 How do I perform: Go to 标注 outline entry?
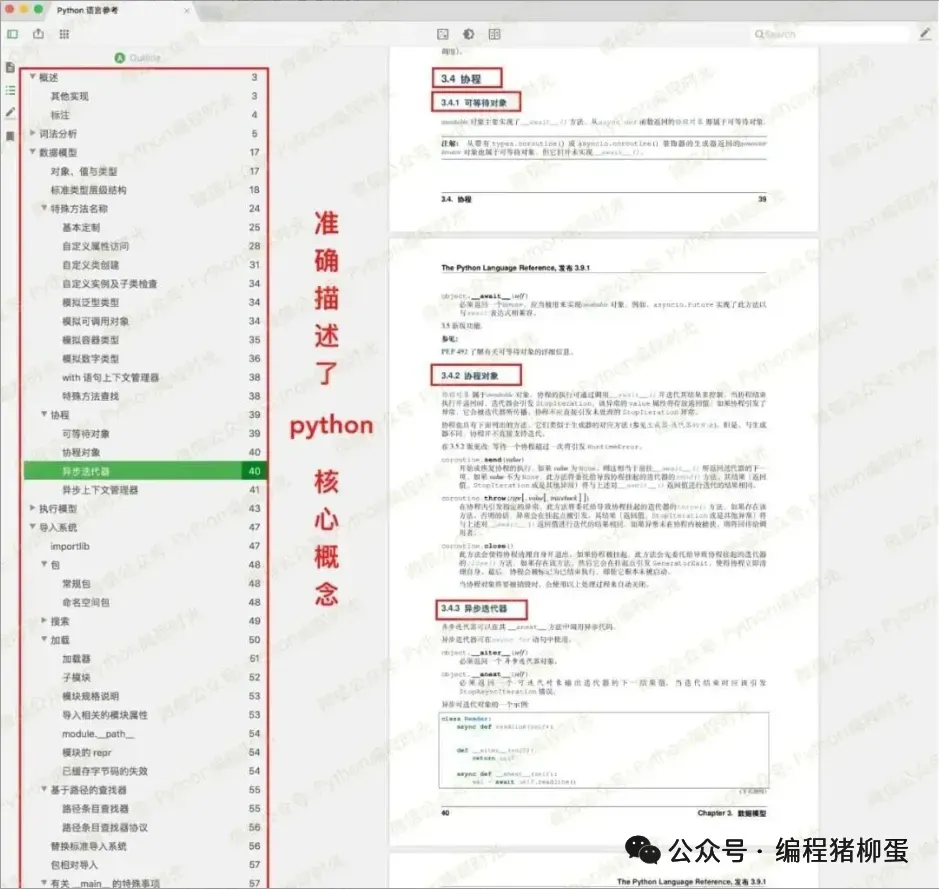point(60,115)
